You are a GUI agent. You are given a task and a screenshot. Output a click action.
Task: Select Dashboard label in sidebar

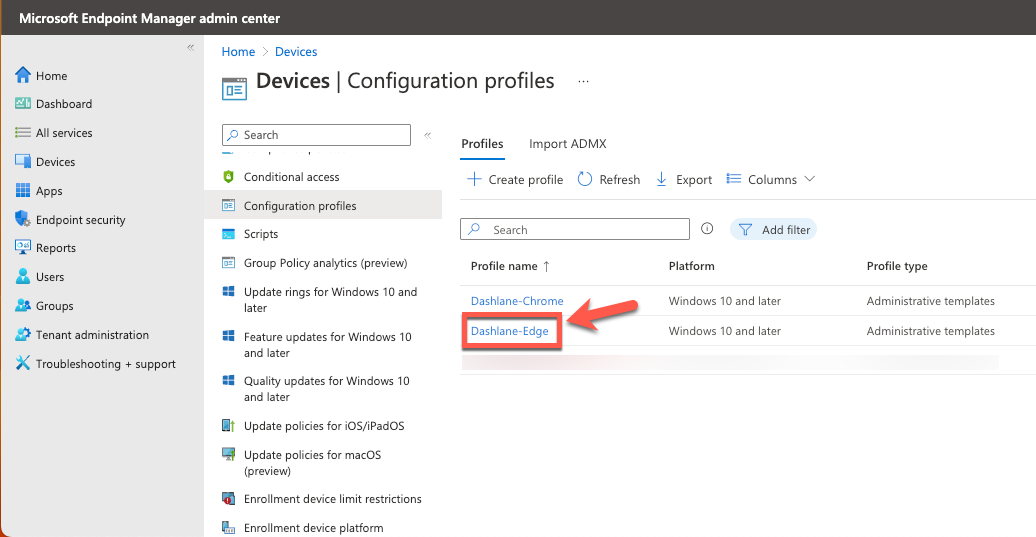tap(64, 104)
